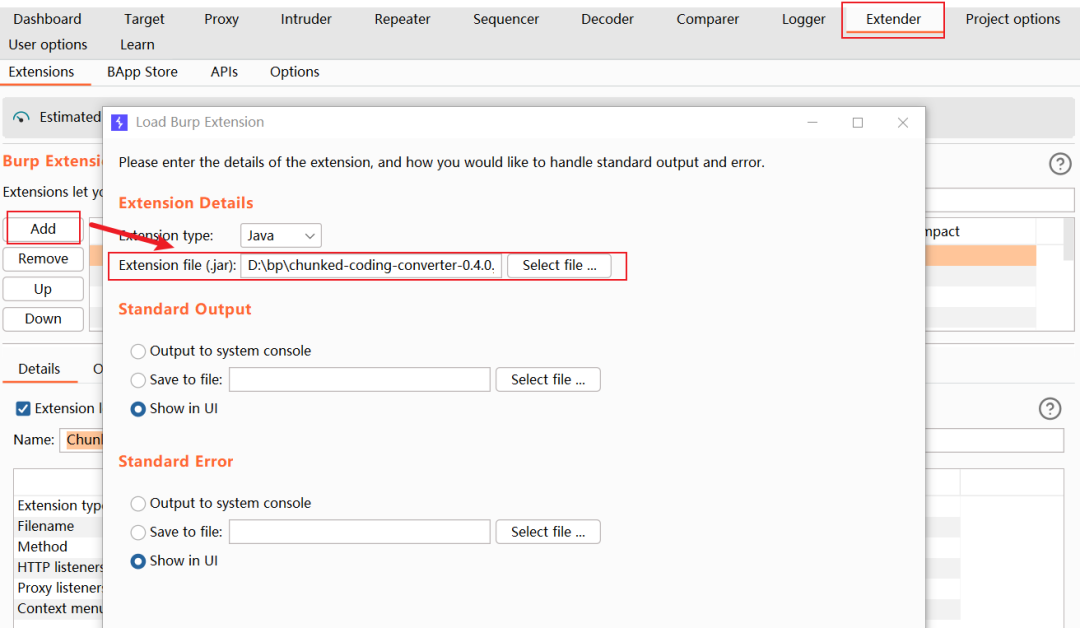Click the Extender tab

(893, 19)
